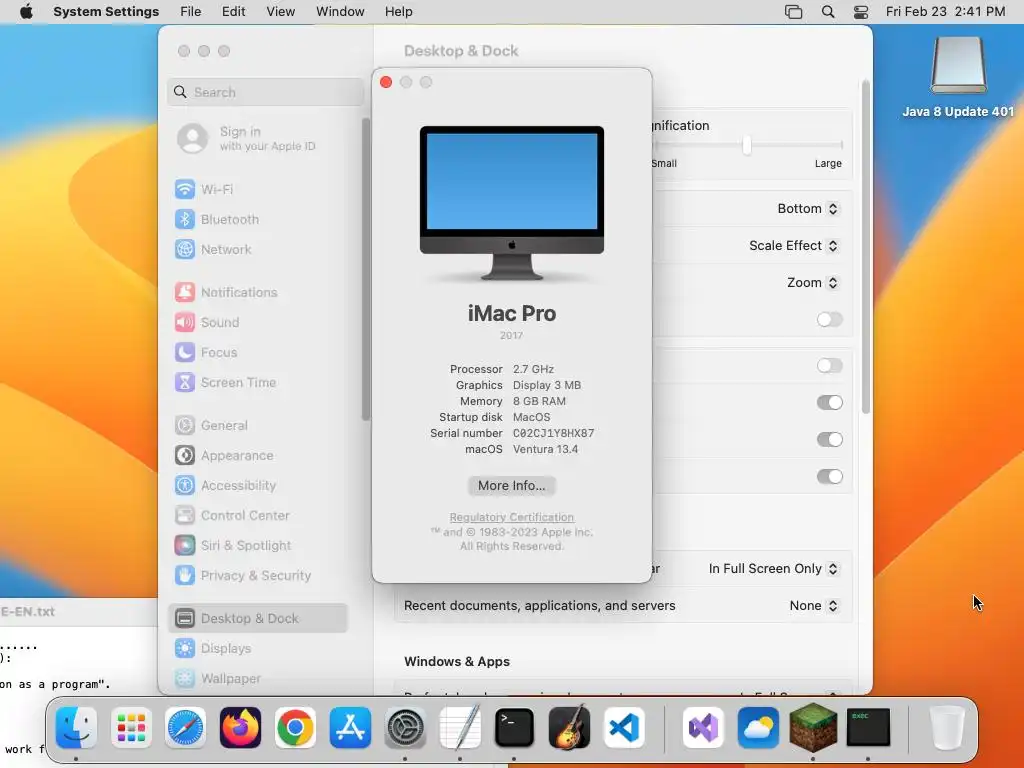Open Wallpaper settings in sidebar
The width and height of the screenshot is (1024, 768).
(x=217, y=679)
